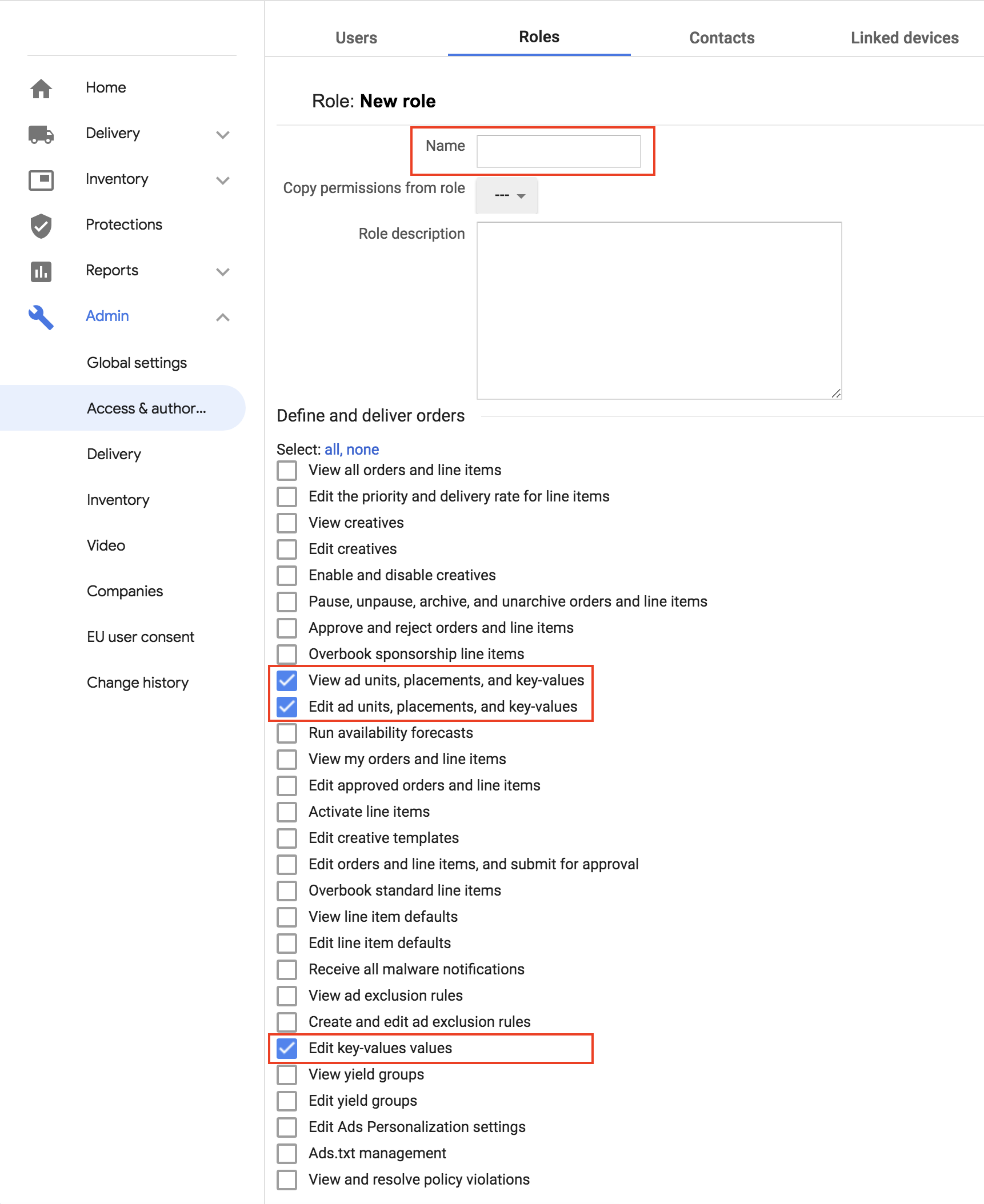The height and width of the screenshot is (1204, 984).
Task: Check View yield groups
Action: 287,1075
